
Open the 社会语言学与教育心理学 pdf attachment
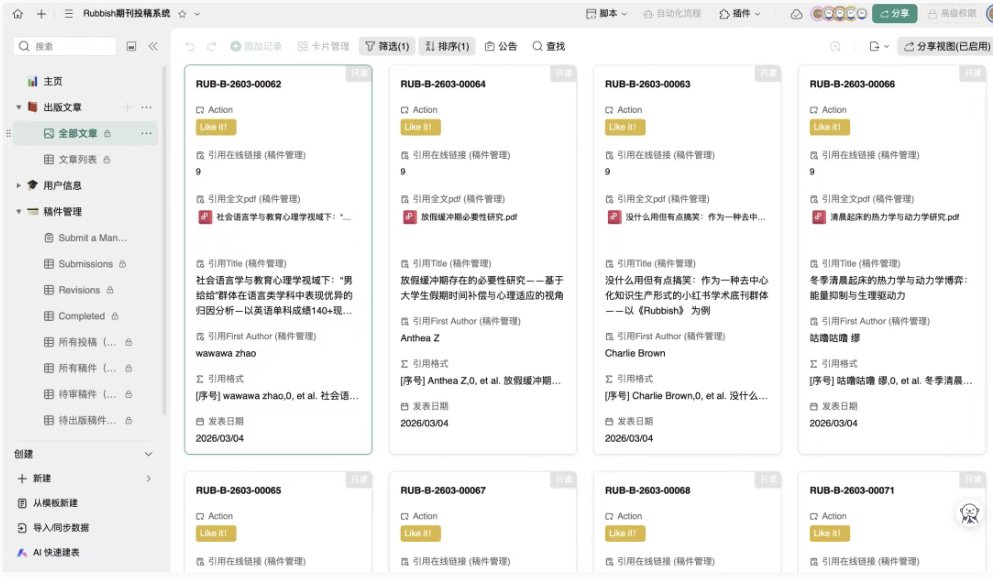(x=275, y=217)
